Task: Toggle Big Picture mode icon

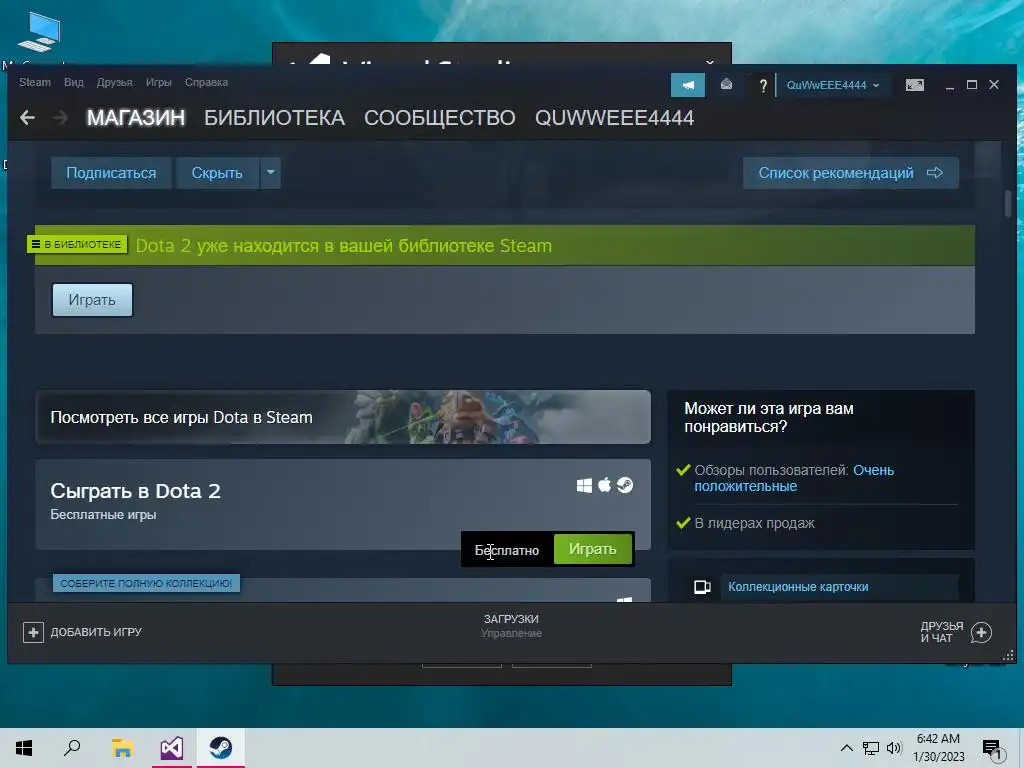Action: [914, 85]
